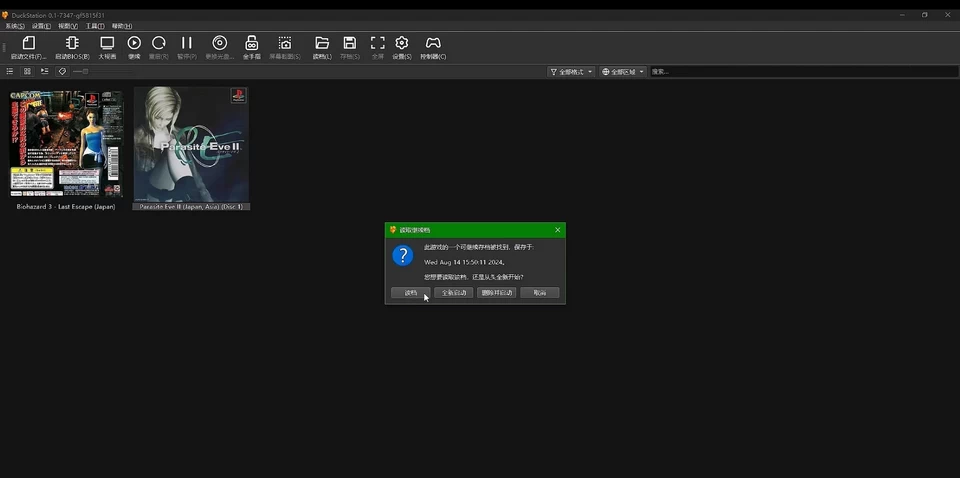Image resolution: width=960 pixels, height=478 pixels.
Task: Select the Parasite Eve II cover
Action: (x=191, y=145)
